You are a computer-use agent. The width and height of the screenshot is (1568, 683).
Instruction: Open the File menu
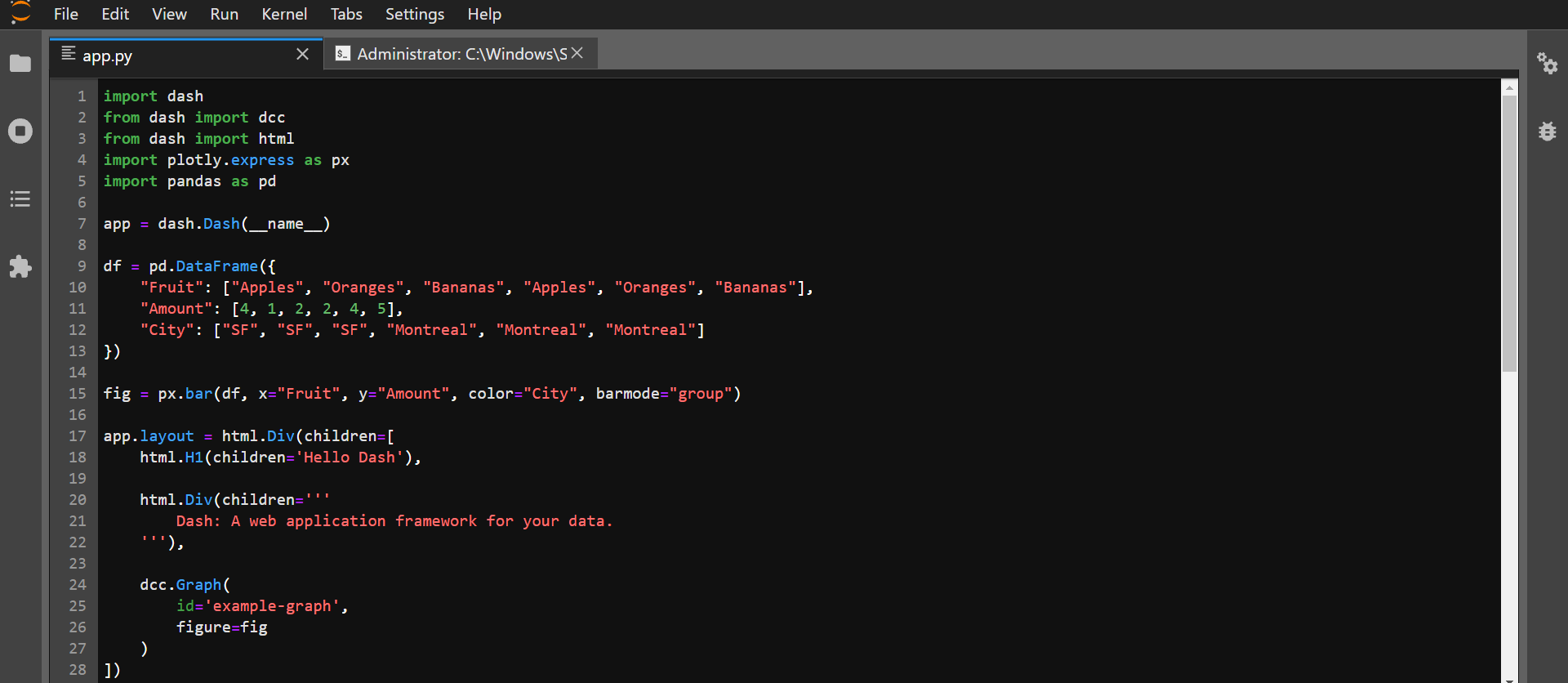tap(66, 14)
